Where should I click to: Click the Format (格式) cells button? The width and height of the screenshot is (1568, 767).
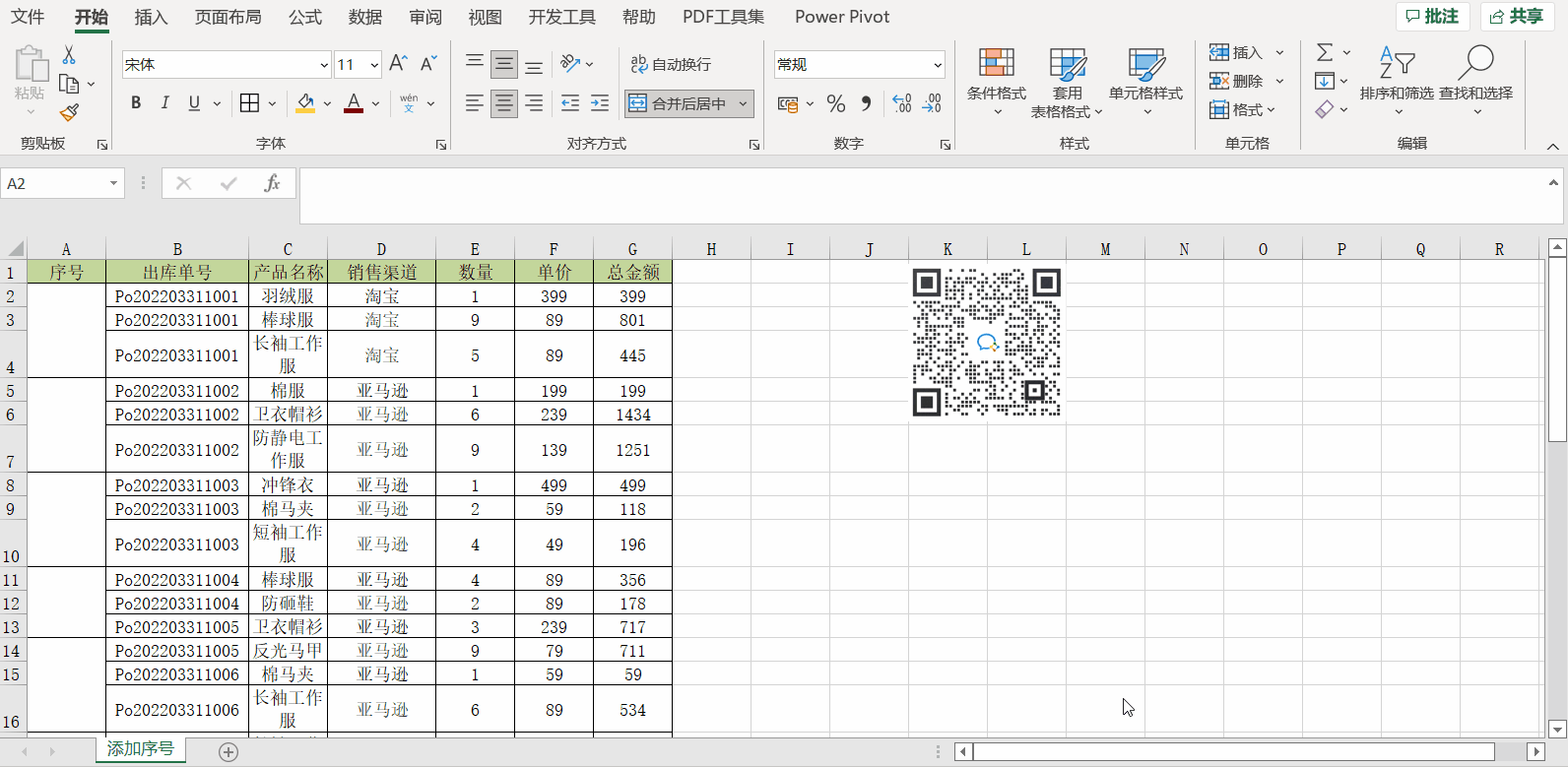click(x=1242, y=109)
